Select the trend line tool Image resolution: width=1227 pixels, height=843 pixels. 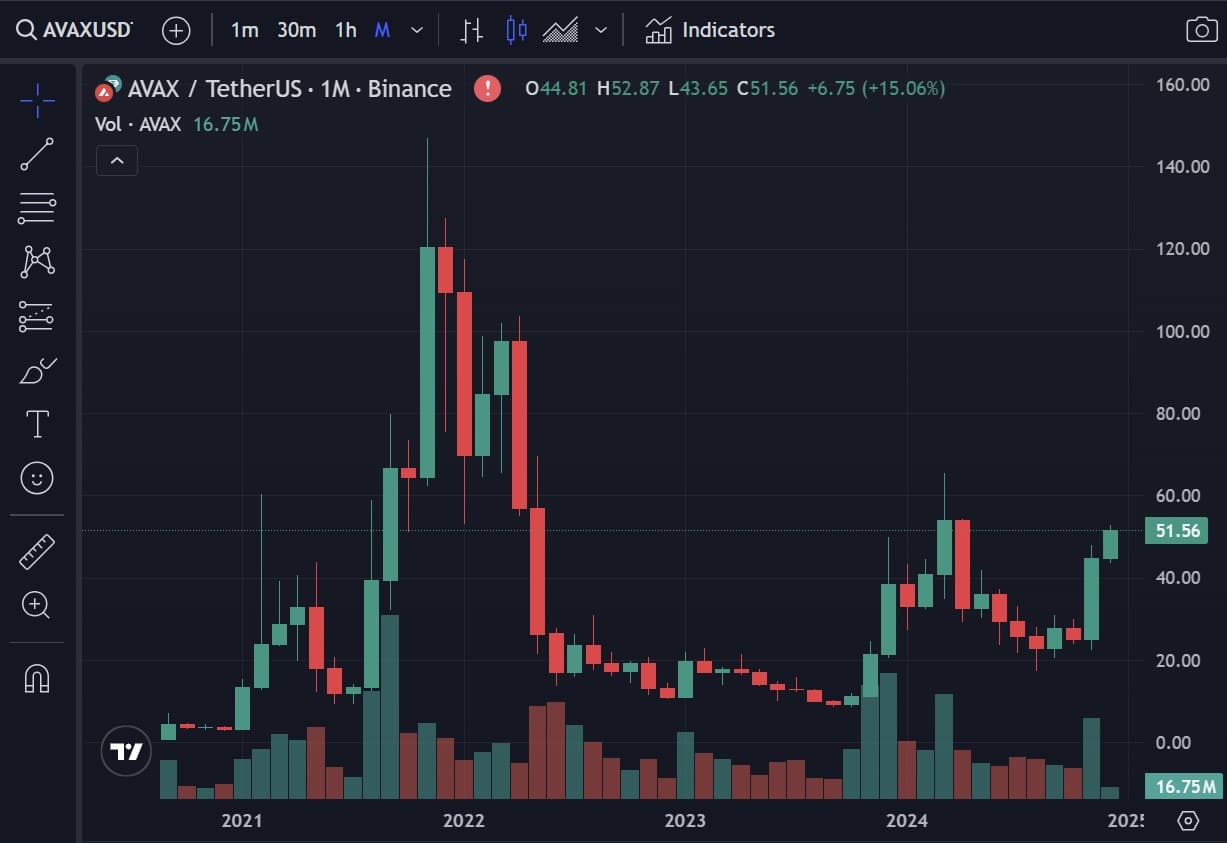click(x=36, y=154)
